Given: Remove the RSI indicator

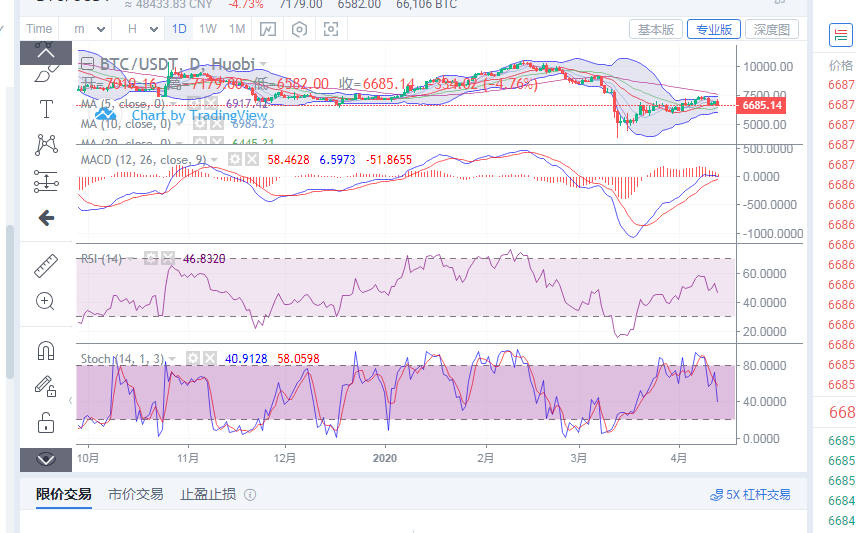Looking at the screenshot, I should 168,258.
